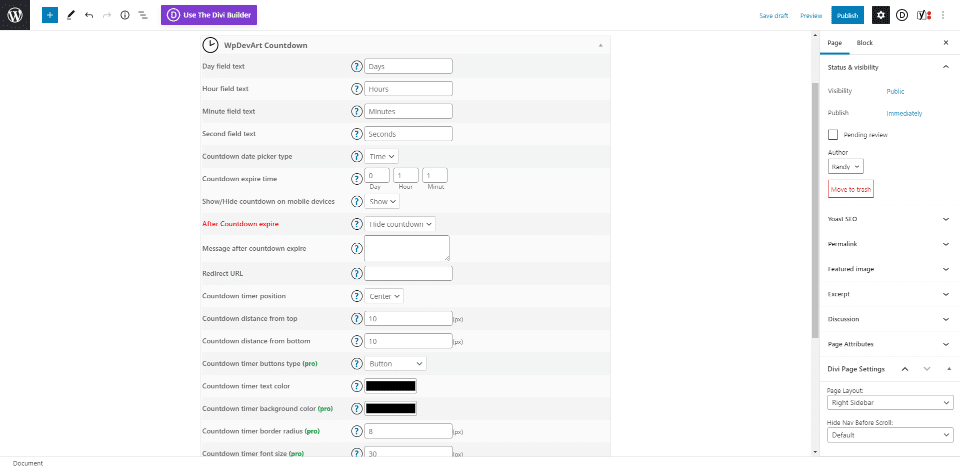Screen dimensions: 960x469
Task: Open the block inserter plus button
Action: (50, 16)
